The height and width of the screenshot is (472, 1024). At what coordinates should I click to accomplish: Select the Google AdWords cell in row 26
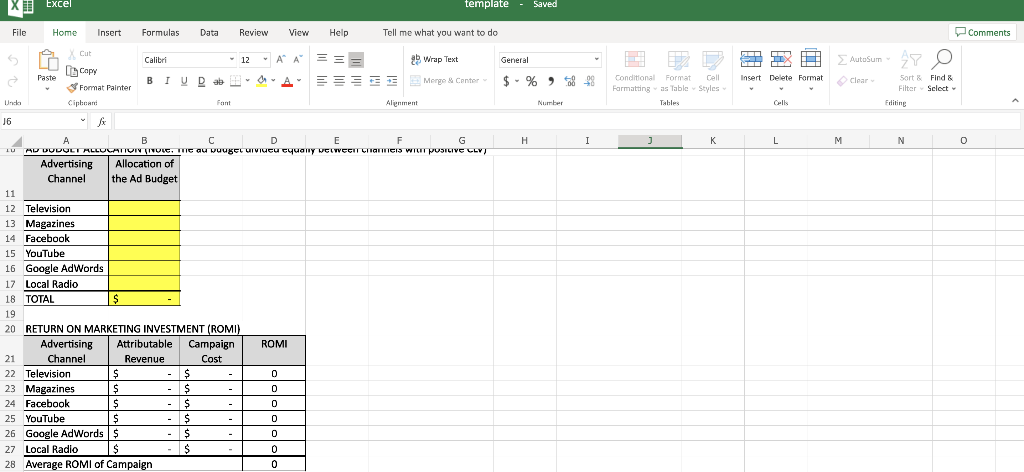pos(66,433)
